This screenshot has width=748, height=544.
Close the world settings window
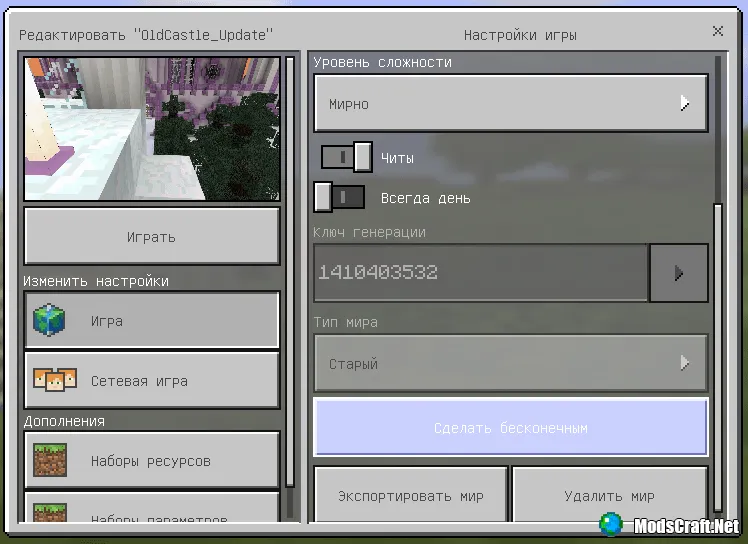(718, 32)
